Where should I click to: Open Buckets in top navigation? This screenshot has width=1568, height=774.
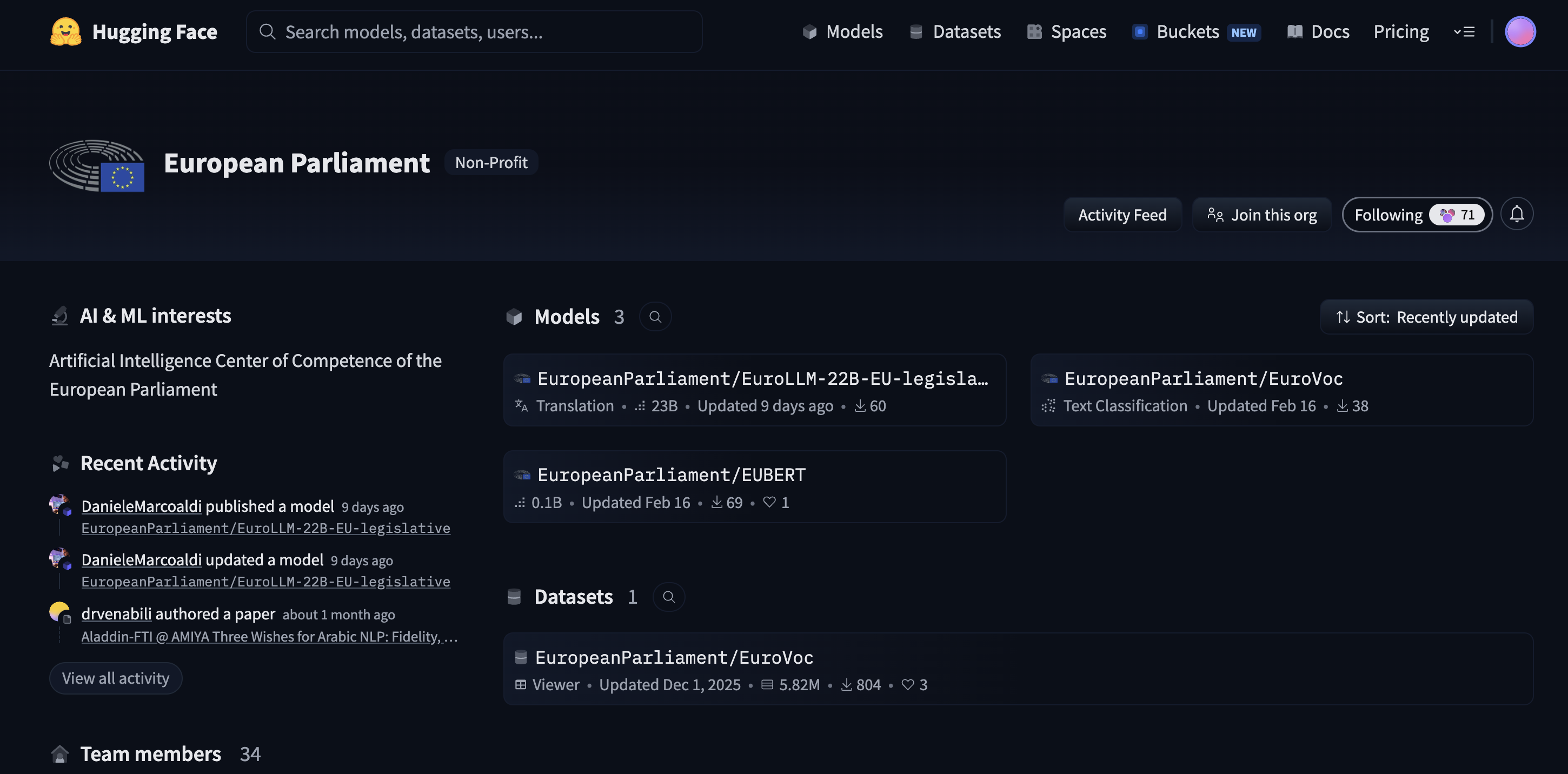pyautogui.click(x=1197, y=32)
